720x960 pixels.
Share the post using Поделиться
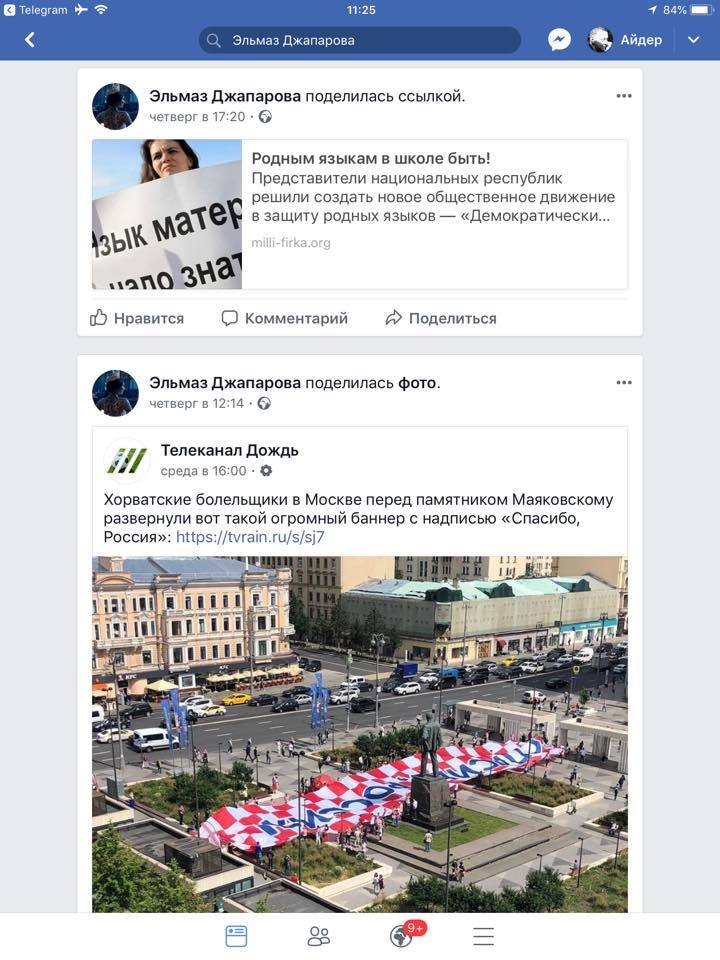pyautogui.click(x=441, y=318)
